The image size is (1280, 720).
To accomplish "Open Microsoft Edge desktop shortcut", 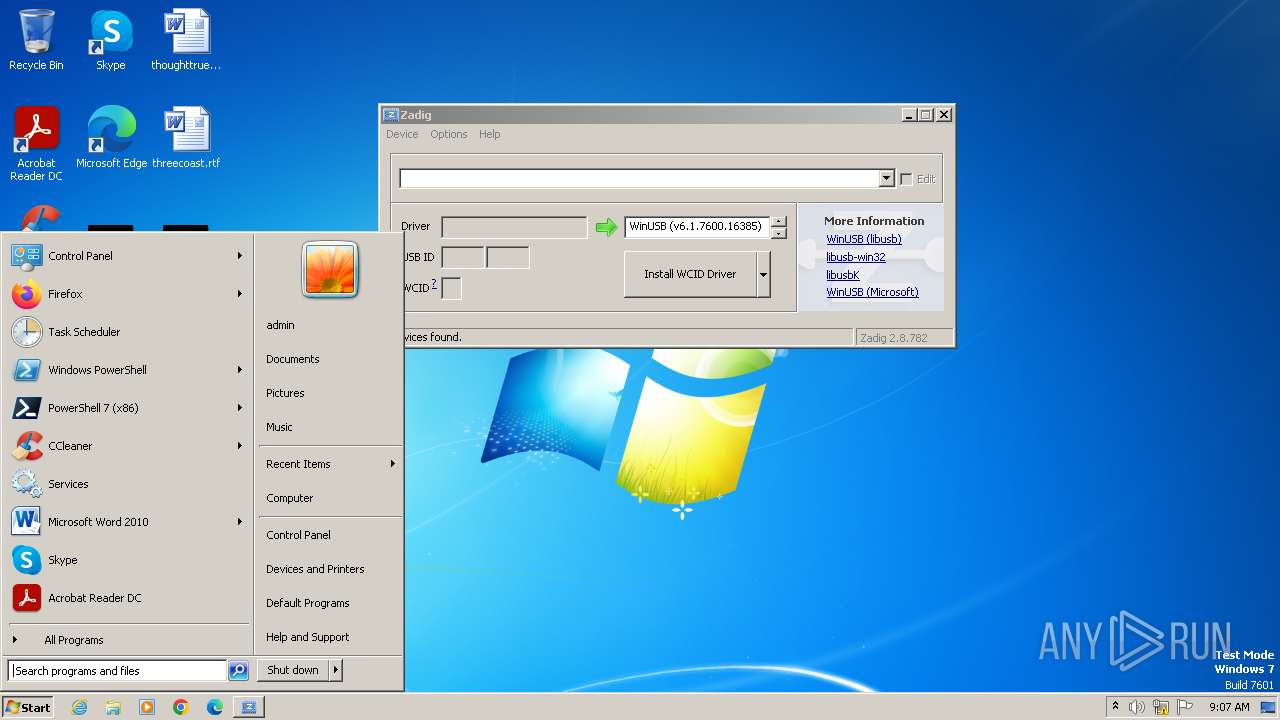I will 111,138.
